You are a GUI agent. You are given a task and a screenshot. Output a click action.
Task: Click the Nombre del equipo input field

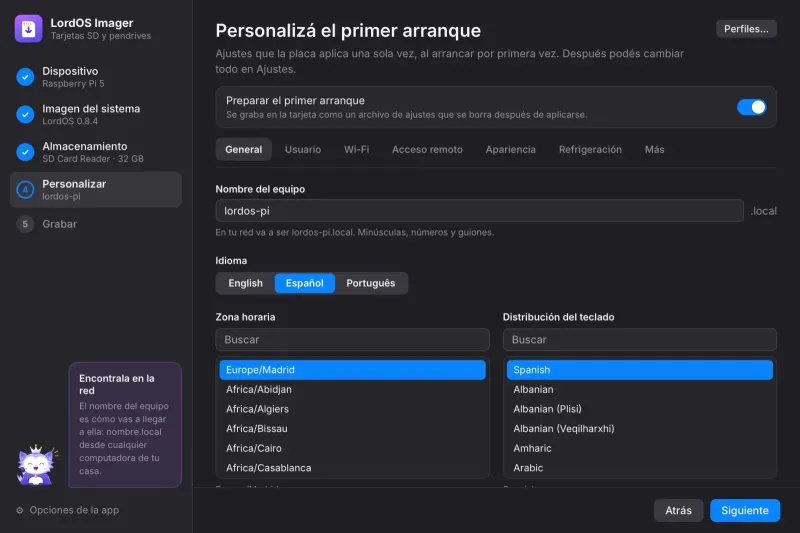coord(480,211)
